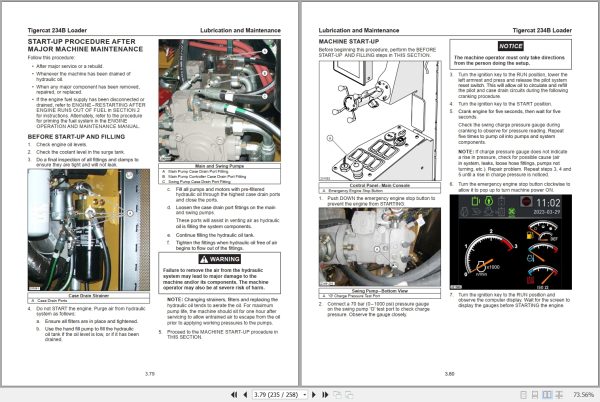Select the continuous facing layout
Image resolution: width=600 pixels, height=402 pixels.
pos(559,394)
